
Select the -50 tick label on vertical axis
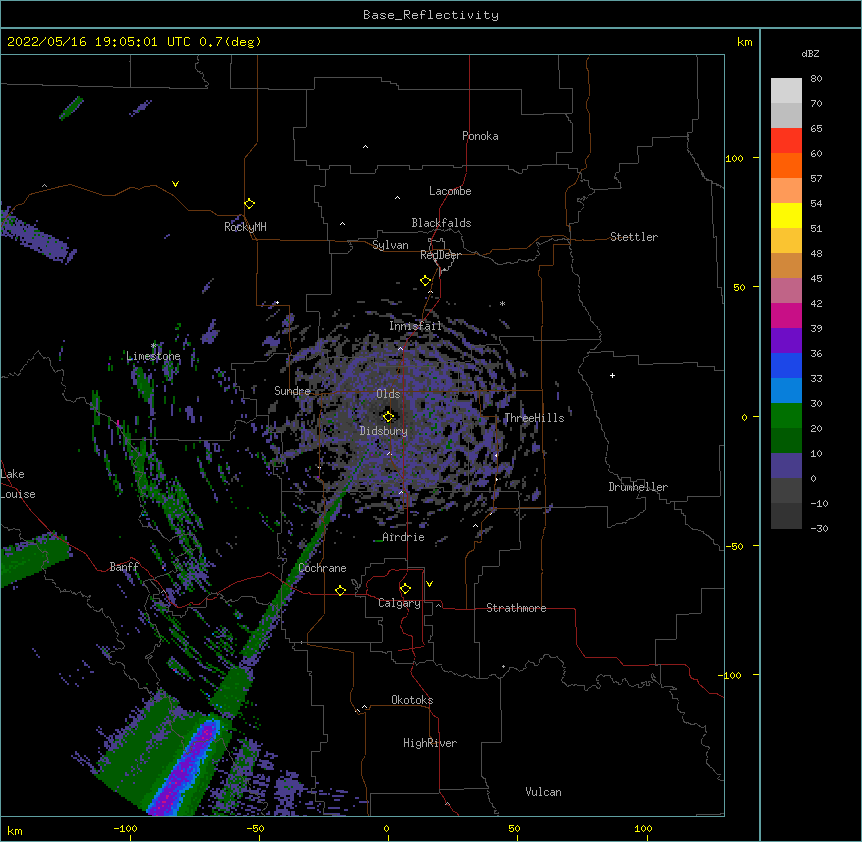(734, 546)
